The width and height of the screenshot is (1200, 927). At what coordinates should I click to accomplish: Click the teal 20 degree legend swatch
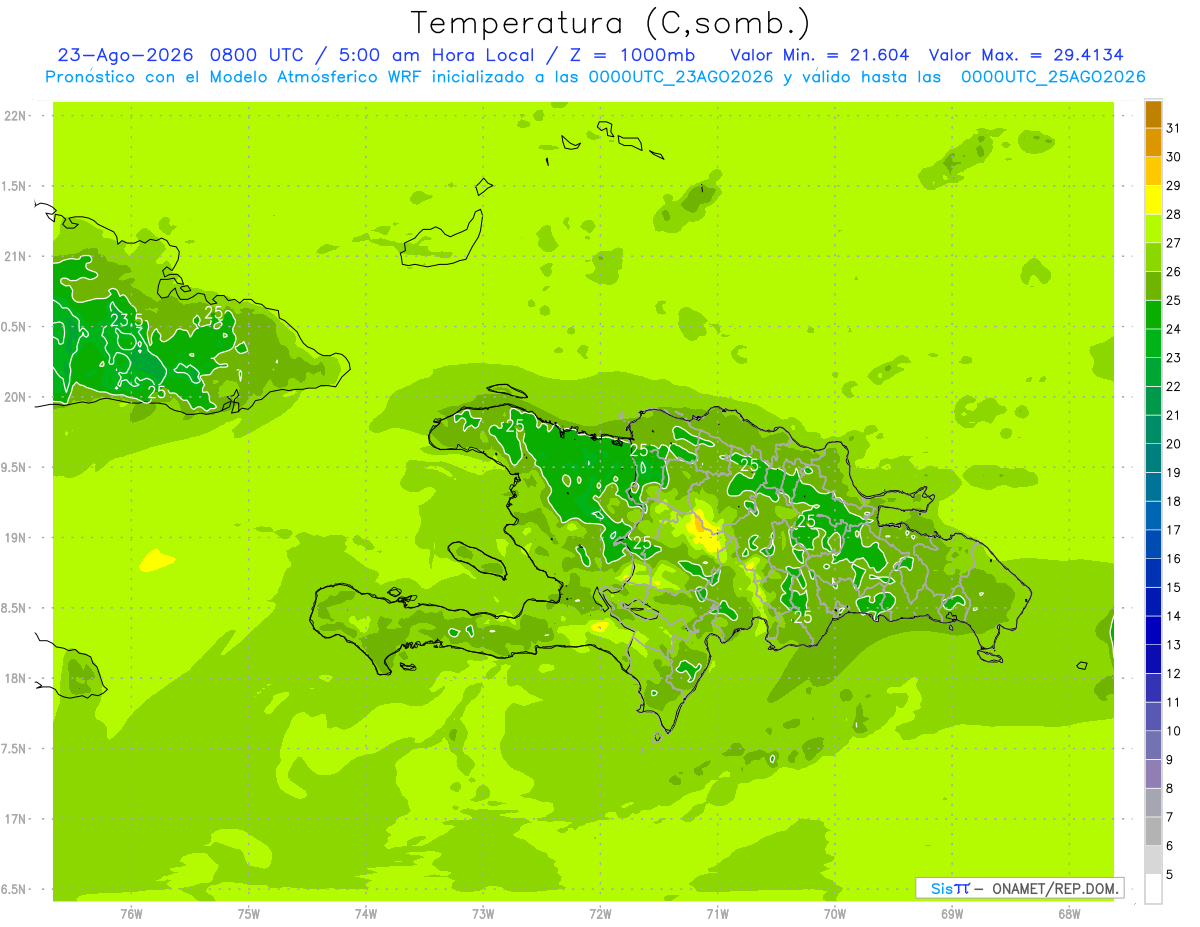(1153, 430)
